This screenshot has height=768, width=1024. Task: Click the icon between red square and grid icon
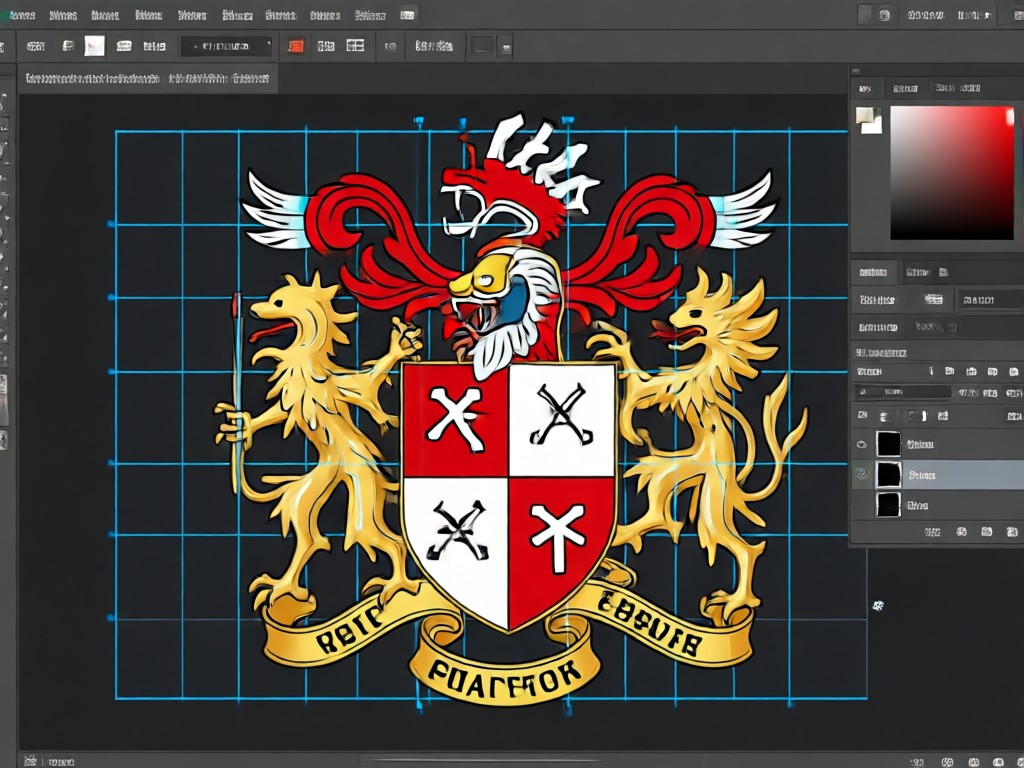point(326,46)
